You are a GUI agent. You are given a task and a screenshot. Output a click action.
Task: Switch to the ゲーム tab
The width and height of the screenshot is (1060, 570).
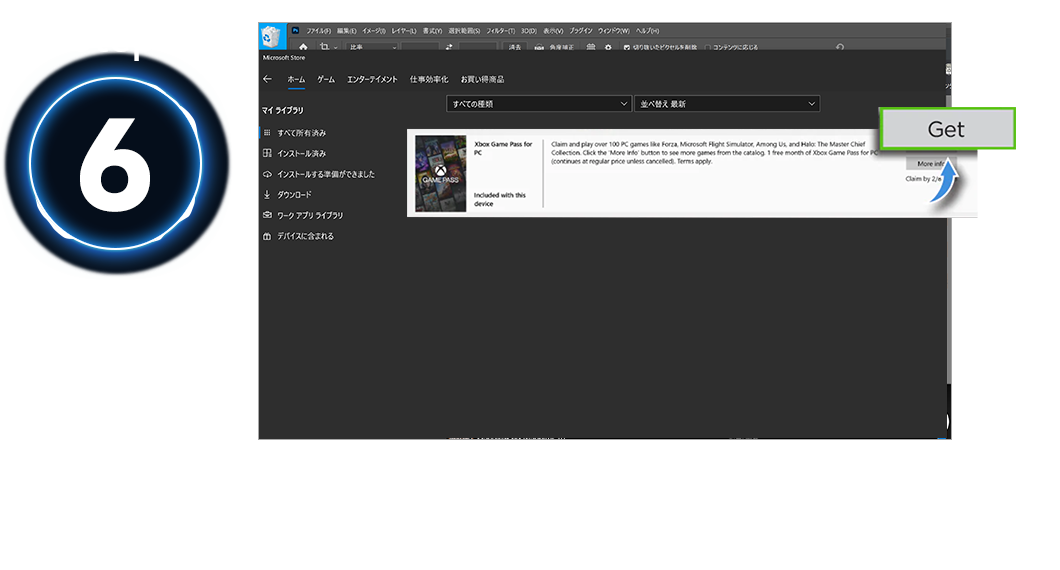click(x=326, y=79)
